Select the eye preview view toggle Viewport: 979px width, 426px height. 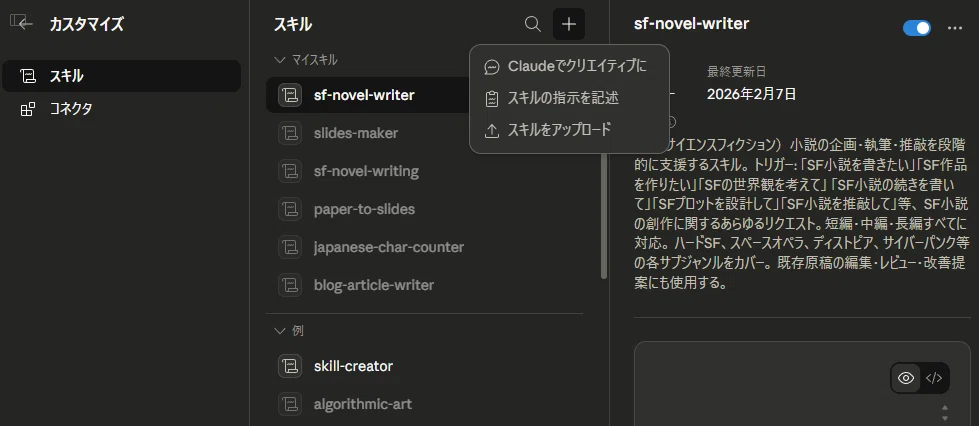[x=906, y=378]
